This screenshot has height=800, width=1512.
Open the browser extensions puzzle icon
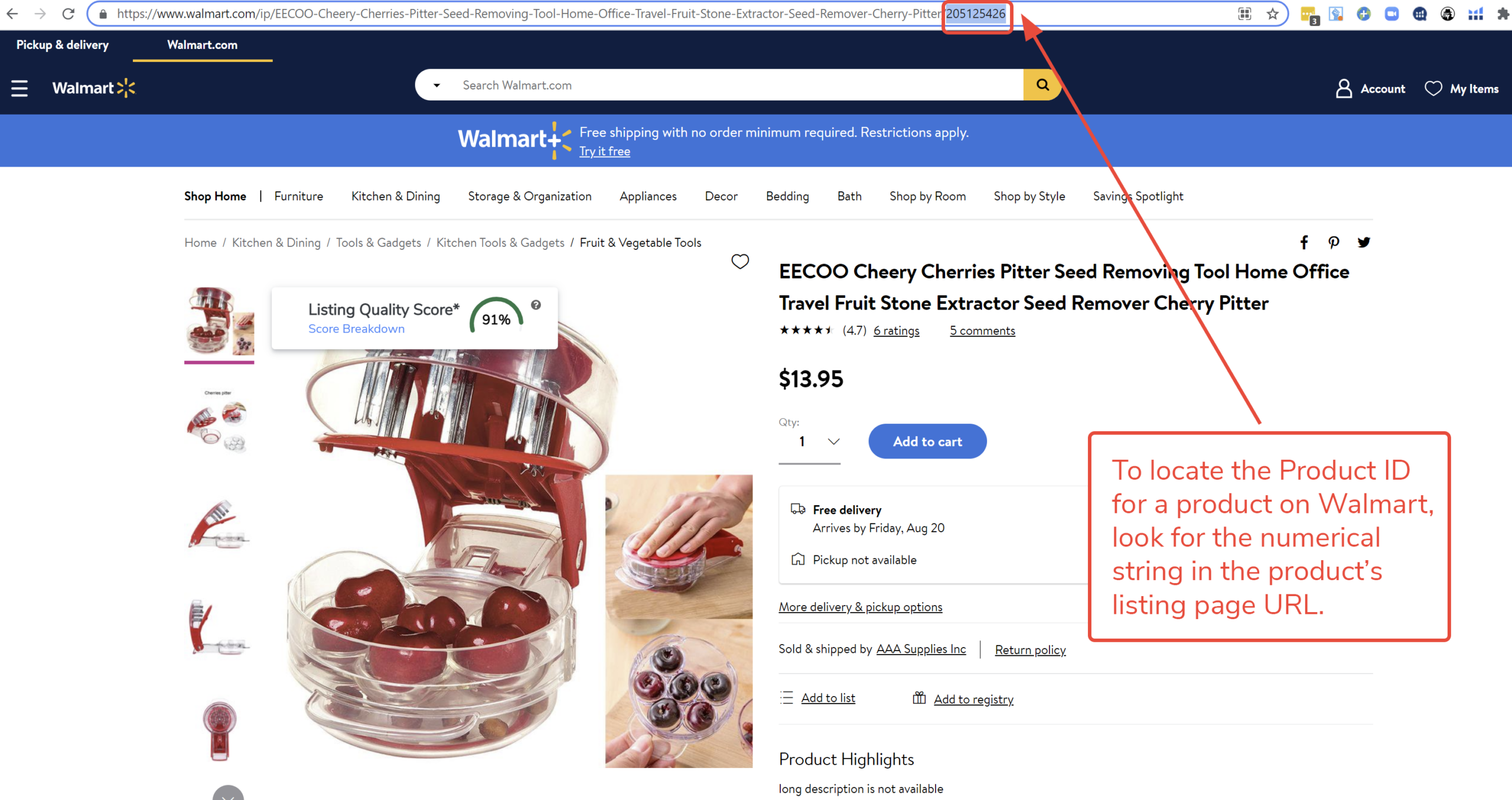(1503, 14)
